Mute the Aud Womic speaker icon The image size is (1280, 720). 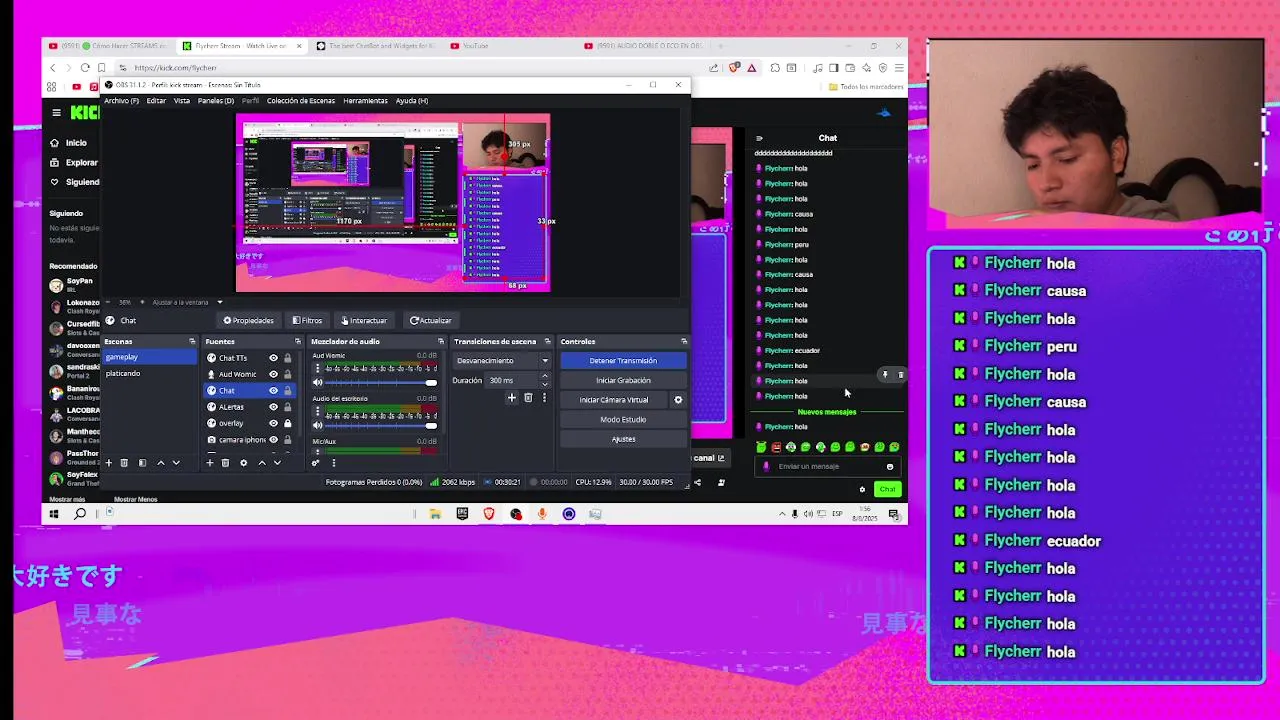click(318, 382)
